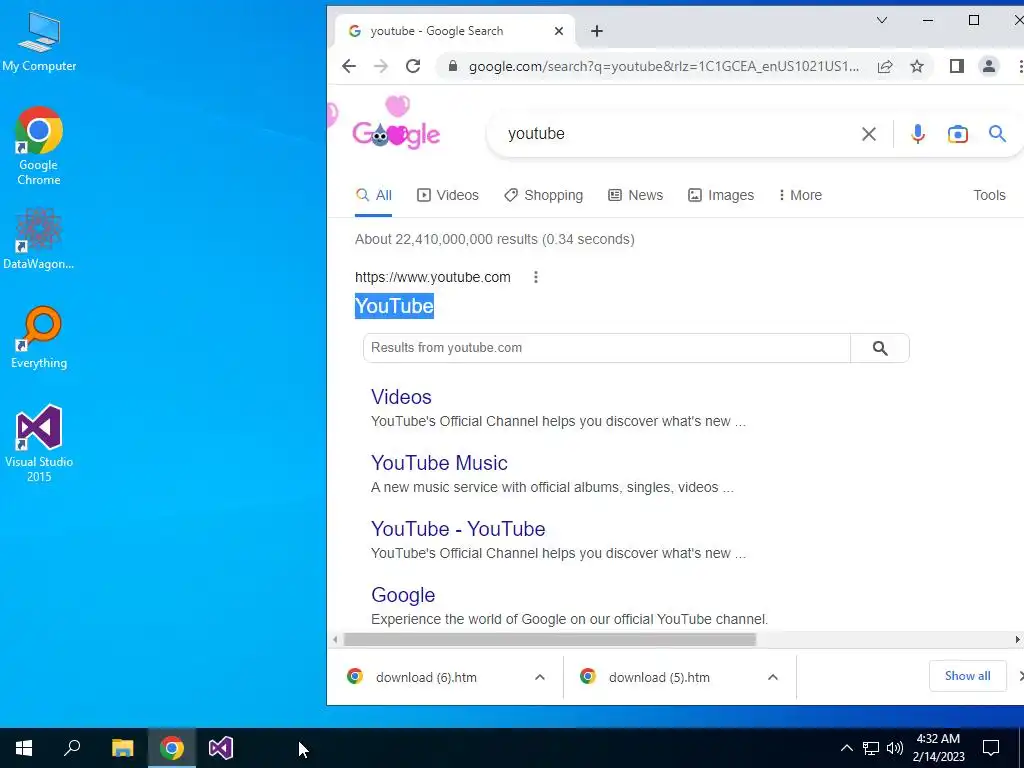Switch to the Shopping search tab
The height and width of the screenshot is (768, 1024).
(x=543, y=195)
